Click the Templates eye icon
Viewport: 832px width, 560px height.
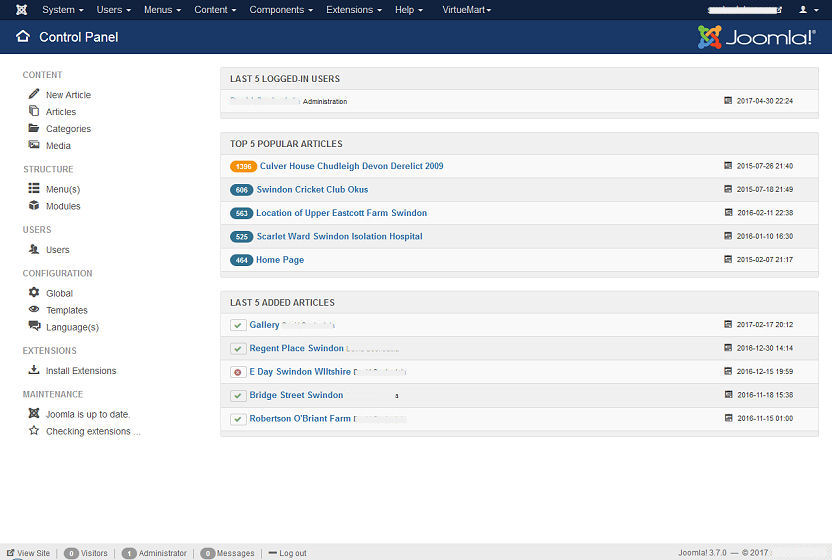point(34,310)
